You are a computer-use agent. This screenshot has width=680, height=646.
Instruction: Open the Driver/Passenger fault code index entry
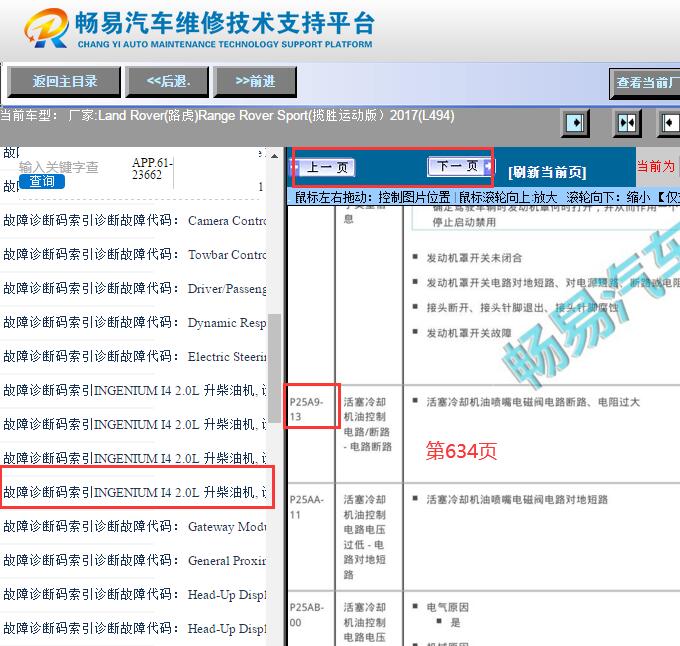coord(134,288)
